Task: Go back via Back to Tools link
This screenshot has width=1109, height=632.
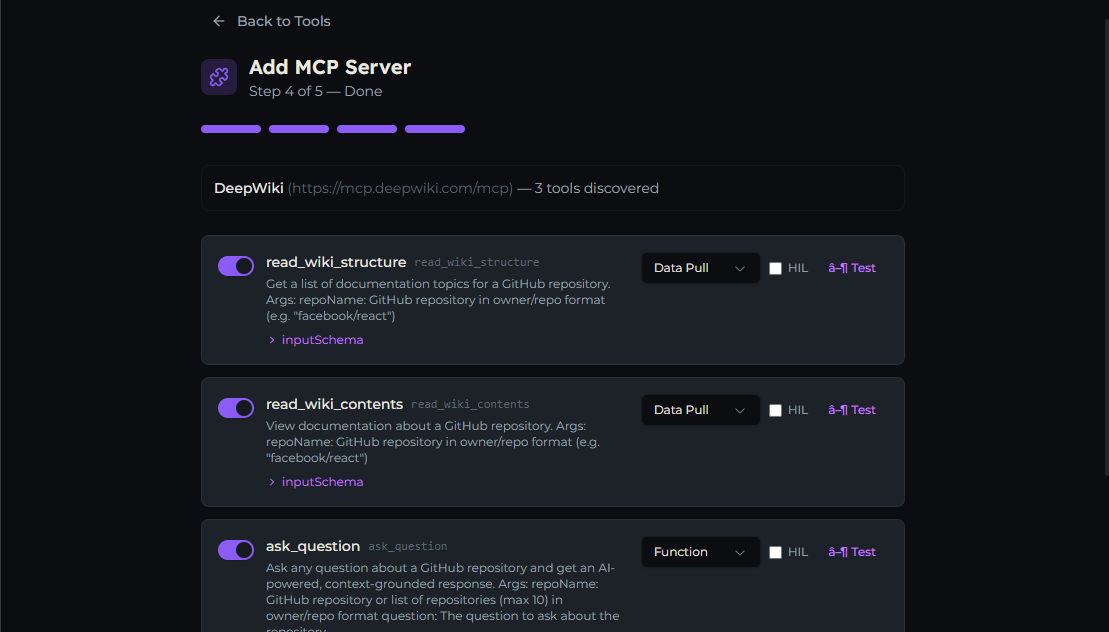Action: [x=272, y=21]
